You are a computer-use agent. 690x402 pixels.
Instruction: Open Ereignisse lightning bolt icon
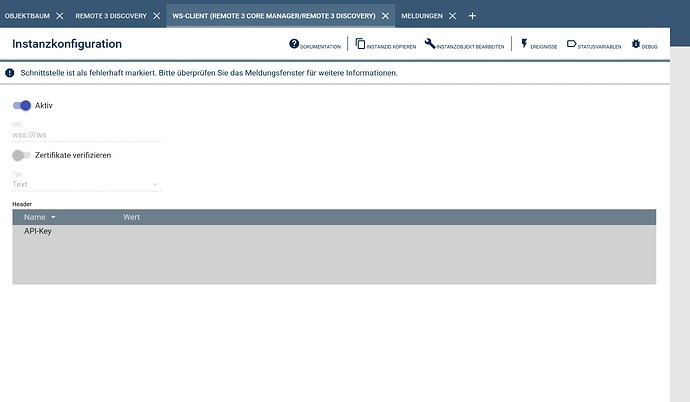pyautogui.click(x=524, y=44)
